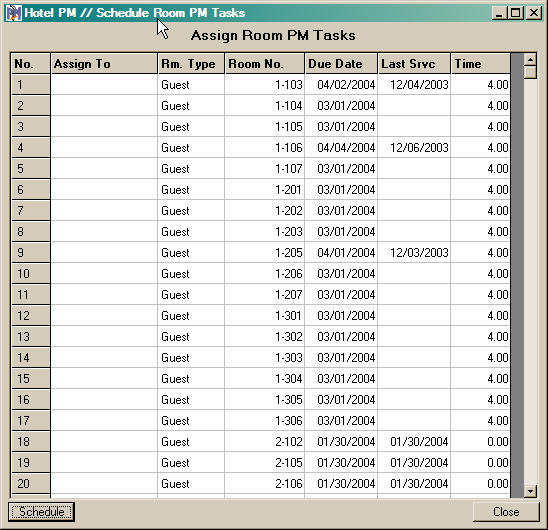Click last service date 12/04/2003
This screenshot has height=530, width=548.
tap(414, 85)
